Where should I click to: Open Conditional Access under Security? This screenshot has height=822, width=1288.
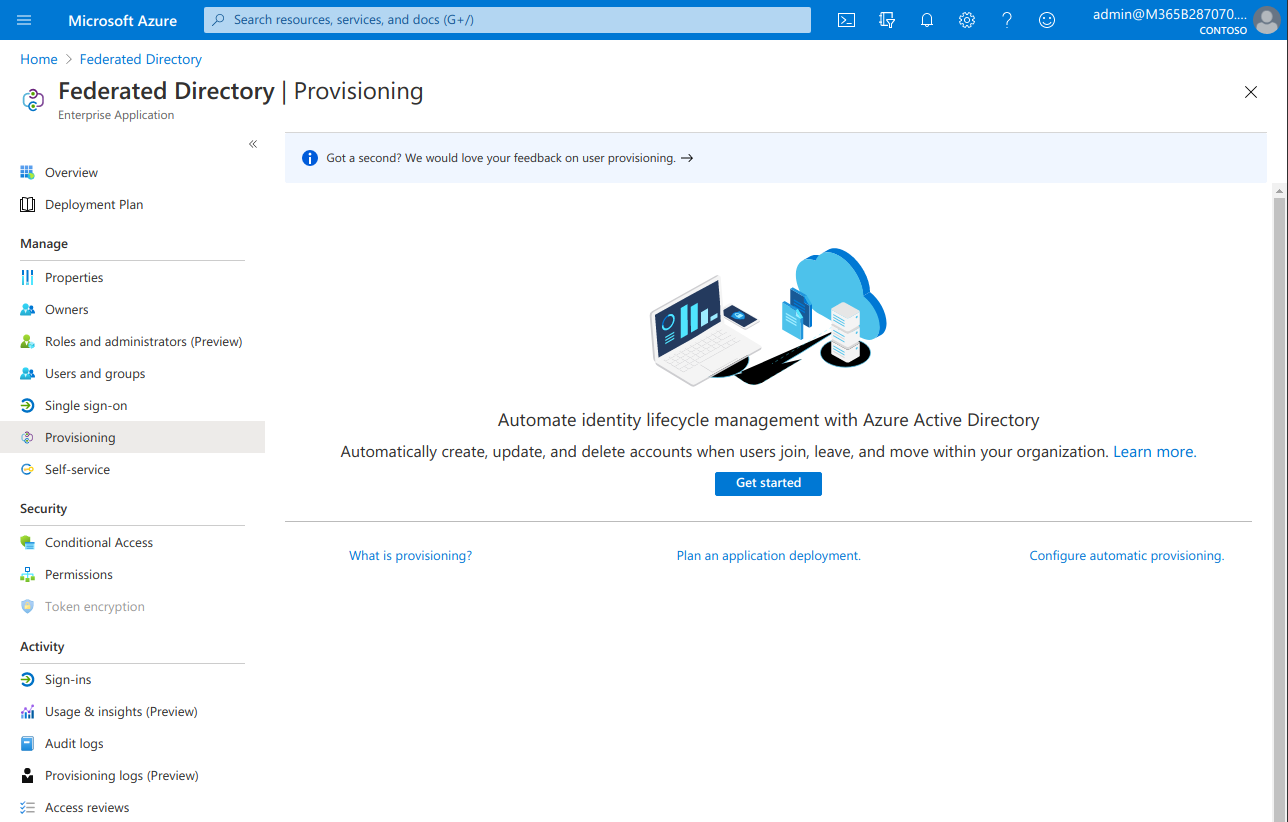(98, 542)
